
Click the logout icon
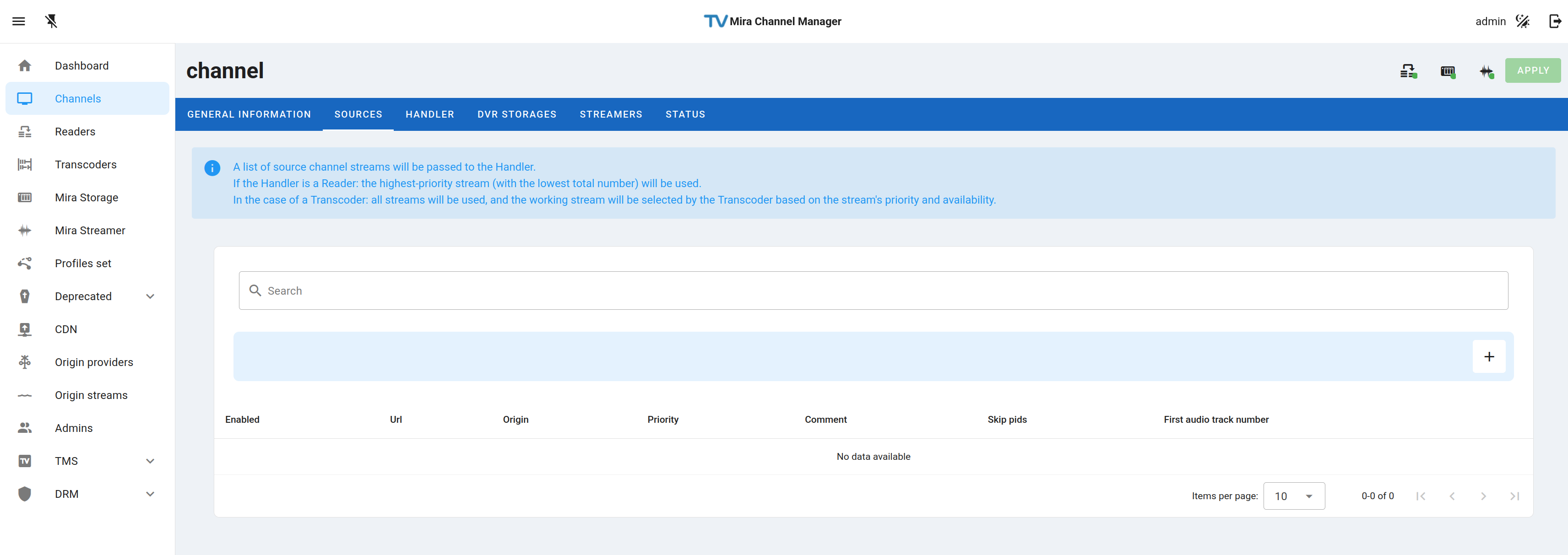point(1555,22)
